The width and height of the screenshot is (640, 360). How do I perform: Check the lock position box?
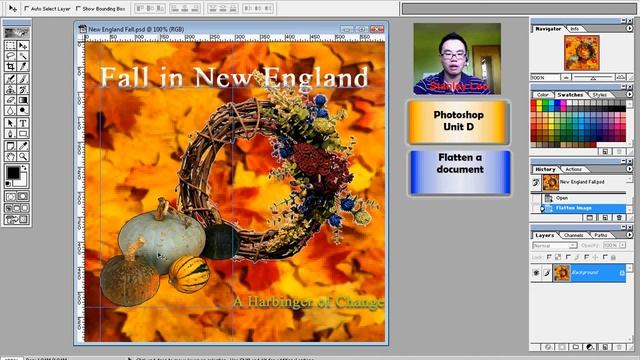point(587,257)
